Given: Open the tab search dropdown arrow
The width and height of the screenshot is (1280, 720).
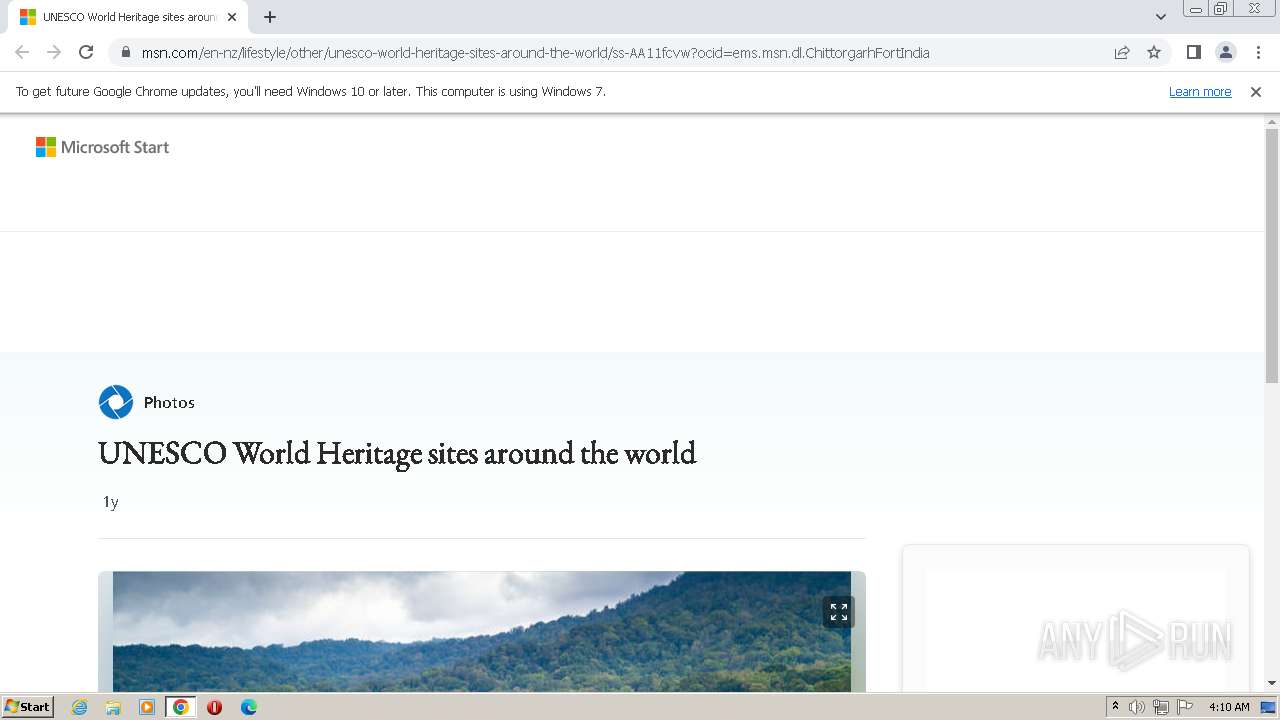Looking at the screenshot, I should coord(1161,17).
